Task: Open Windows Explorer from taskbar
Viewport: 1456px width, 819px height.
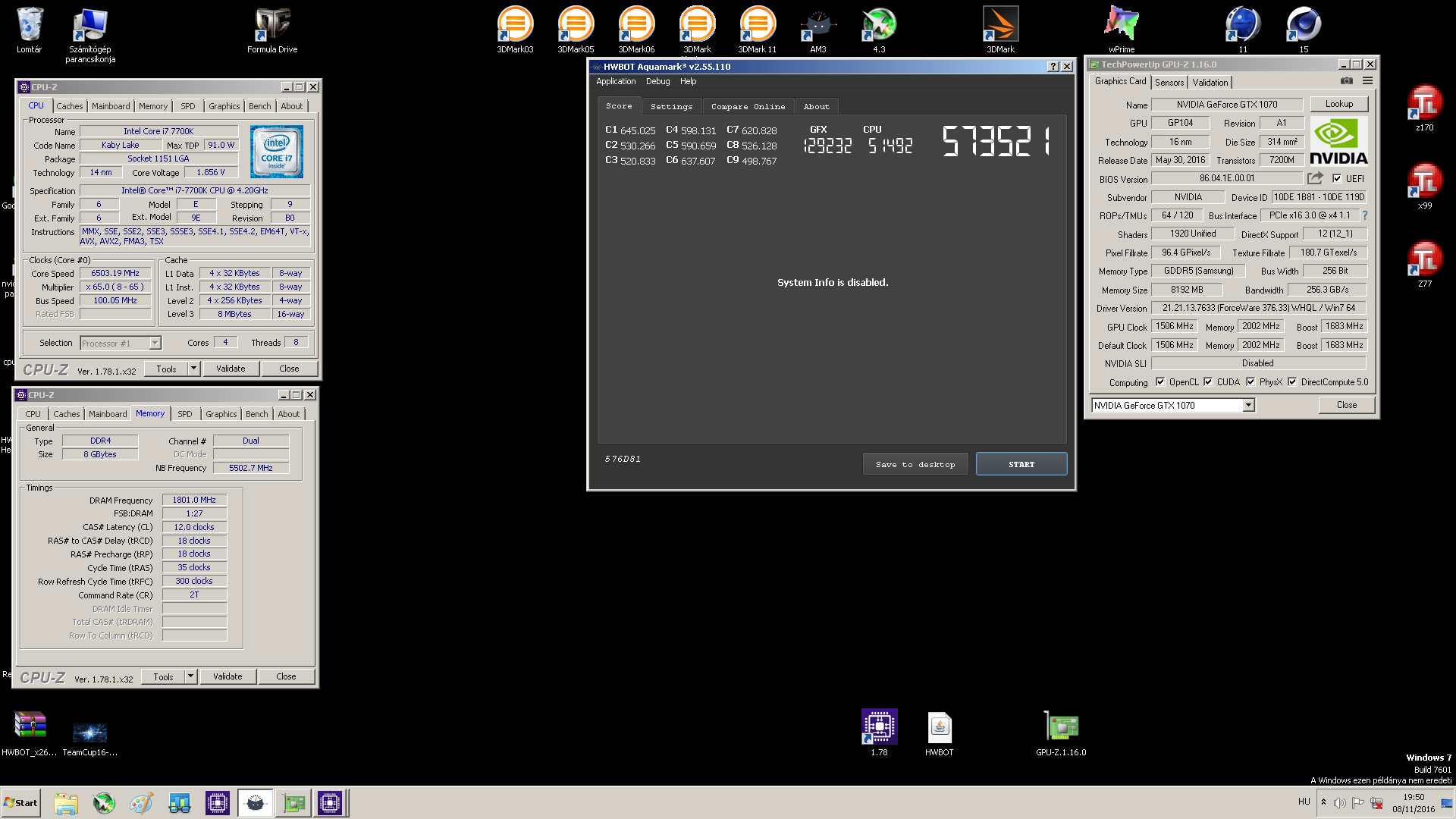Action: (x=66, y=803)
